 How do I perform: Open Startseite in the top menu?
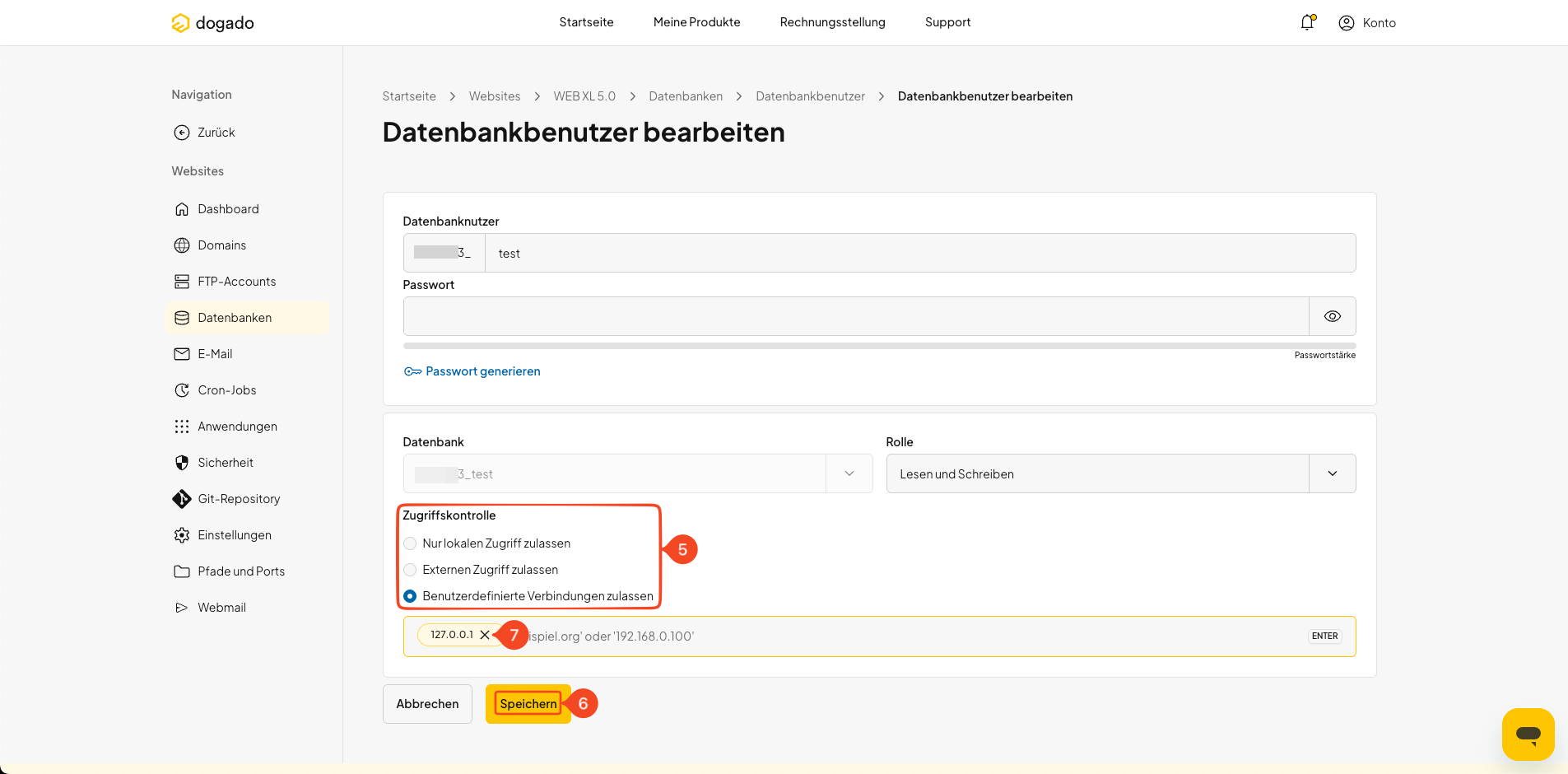tap(586, 22)
